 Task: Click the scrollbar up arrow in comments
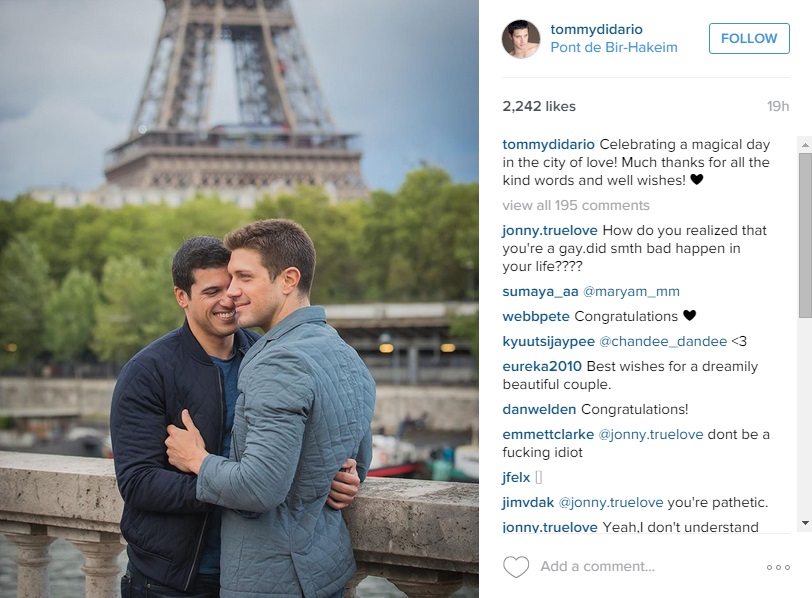805,145
